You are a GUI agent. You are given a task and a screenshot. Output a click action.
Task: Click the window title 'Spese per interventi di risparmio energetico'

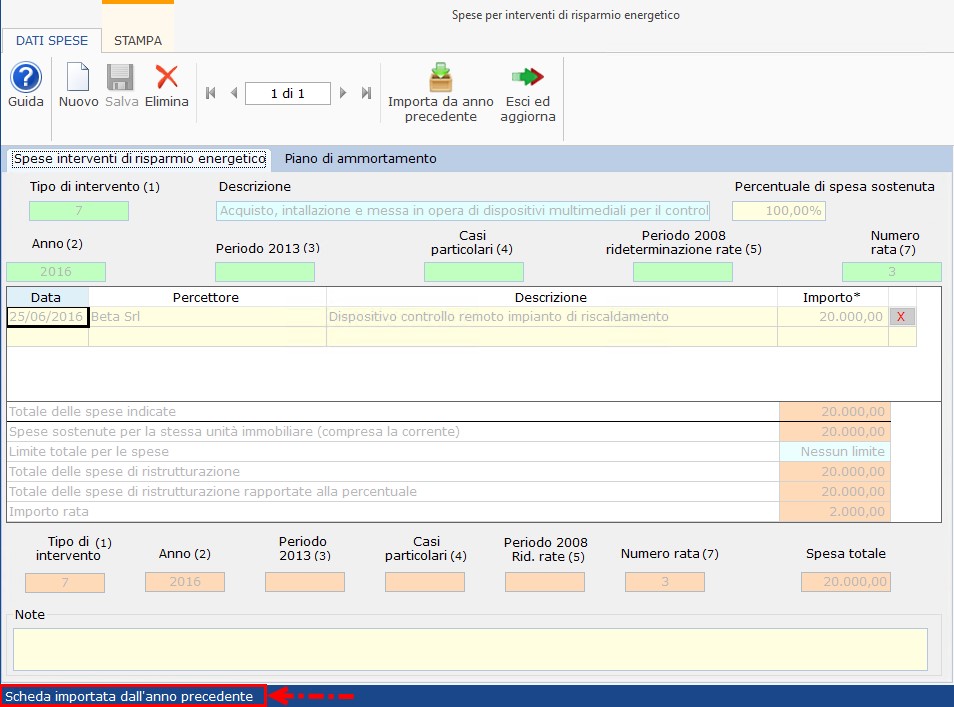[x=566, y=15]
